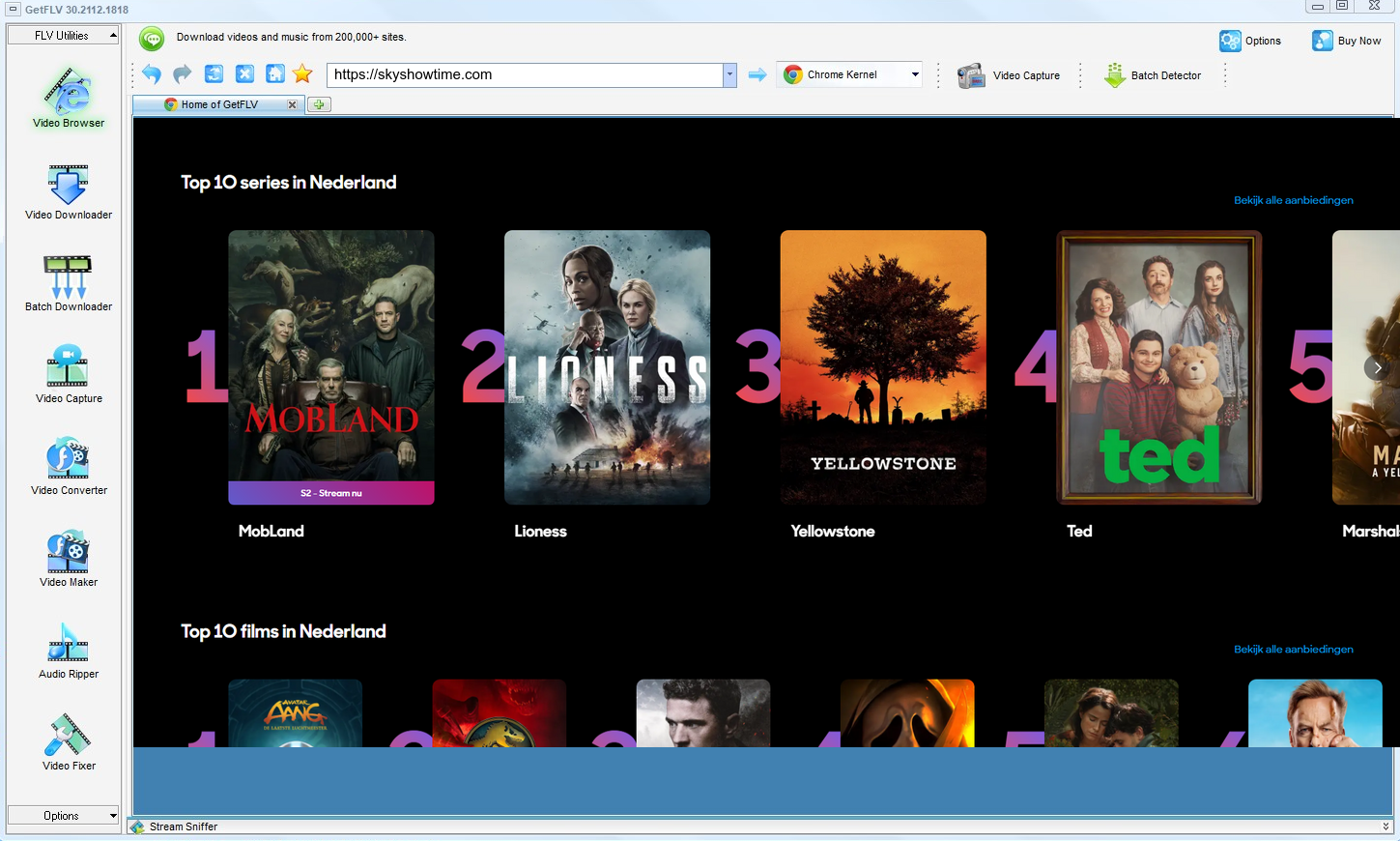The width and height of the screenshot is (1400, 841).
Task: Open Video Capture in the sidebar
Action: point(69,375)
